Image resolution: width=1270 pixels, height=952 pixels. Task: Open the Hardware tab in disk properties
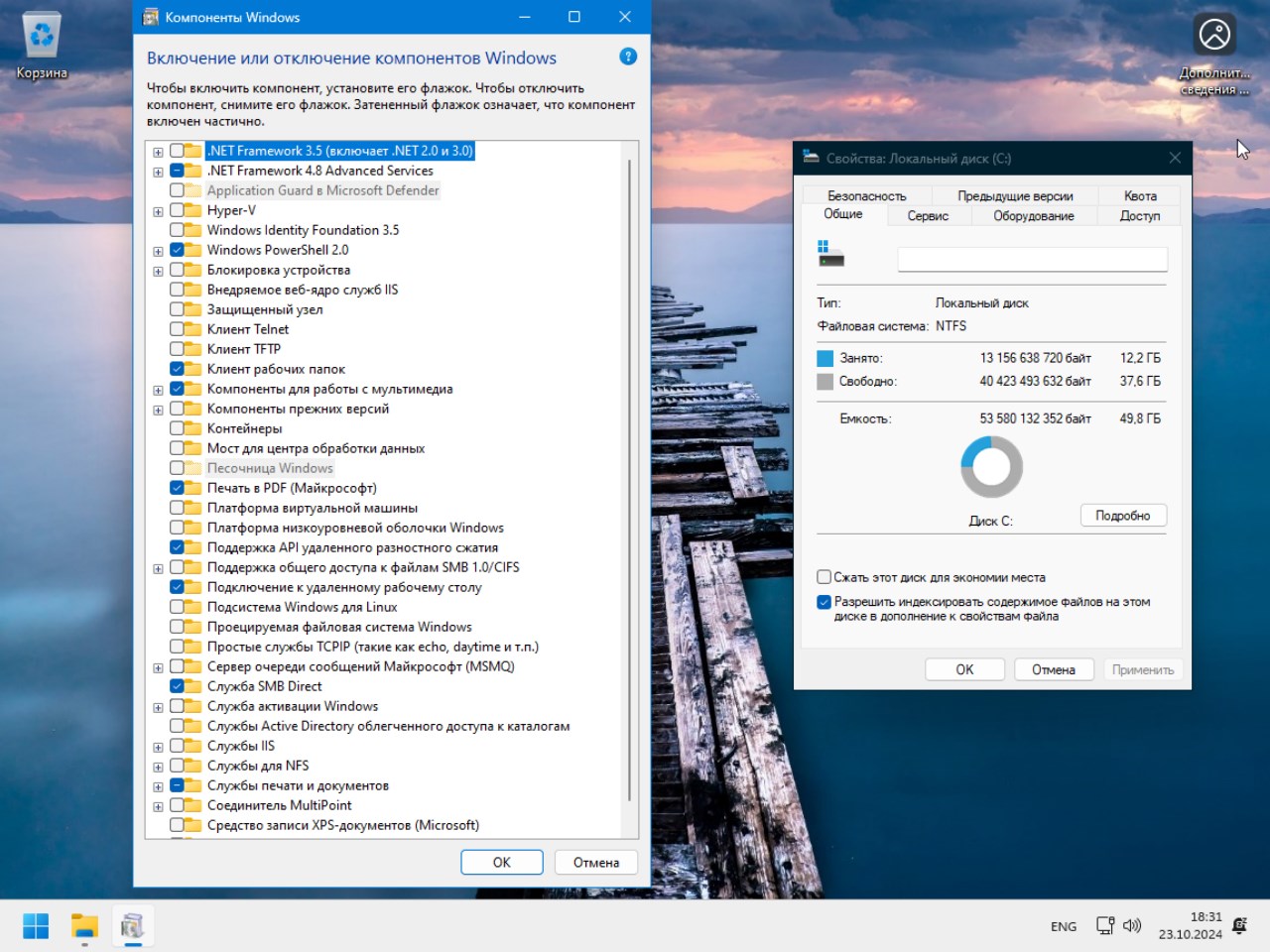(x=1033, y=215)
